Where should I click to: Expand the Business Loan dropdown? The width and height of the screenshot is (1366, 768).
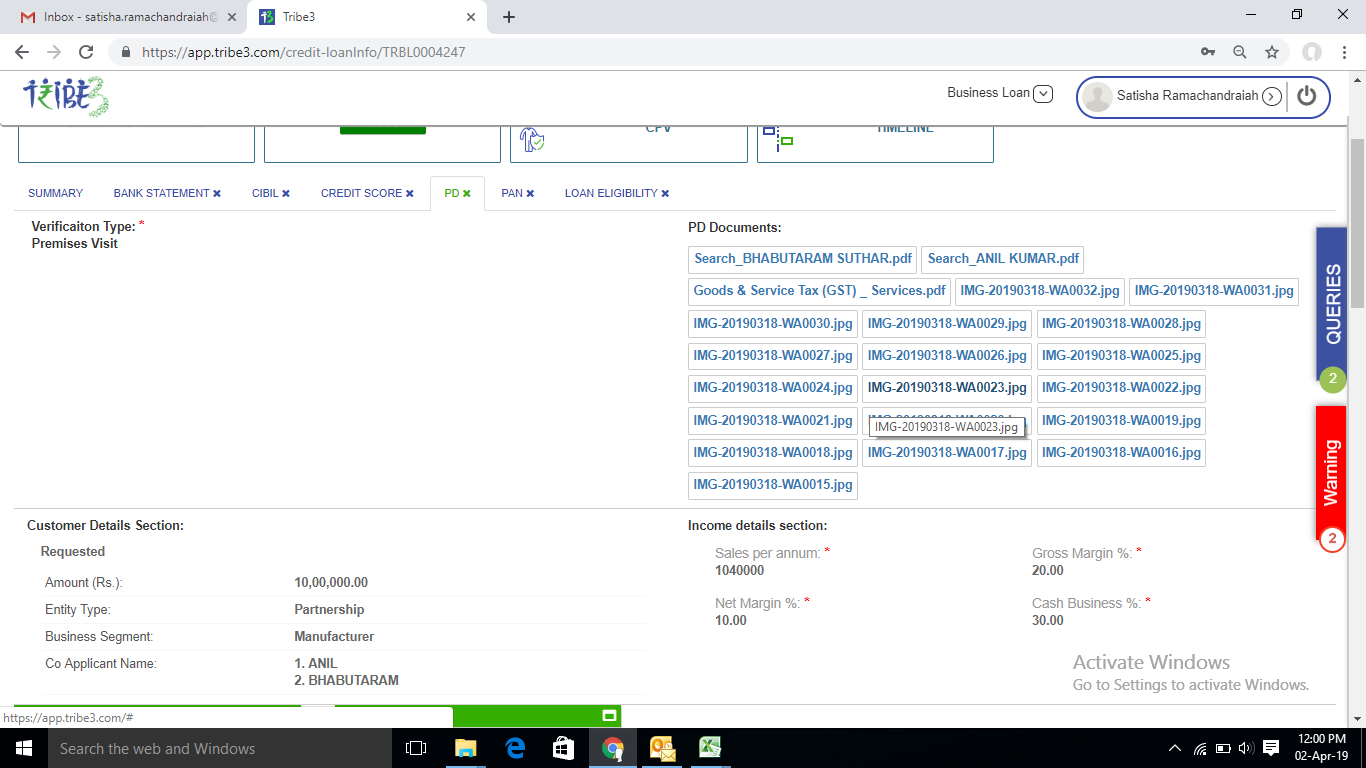coord(1043,93)
